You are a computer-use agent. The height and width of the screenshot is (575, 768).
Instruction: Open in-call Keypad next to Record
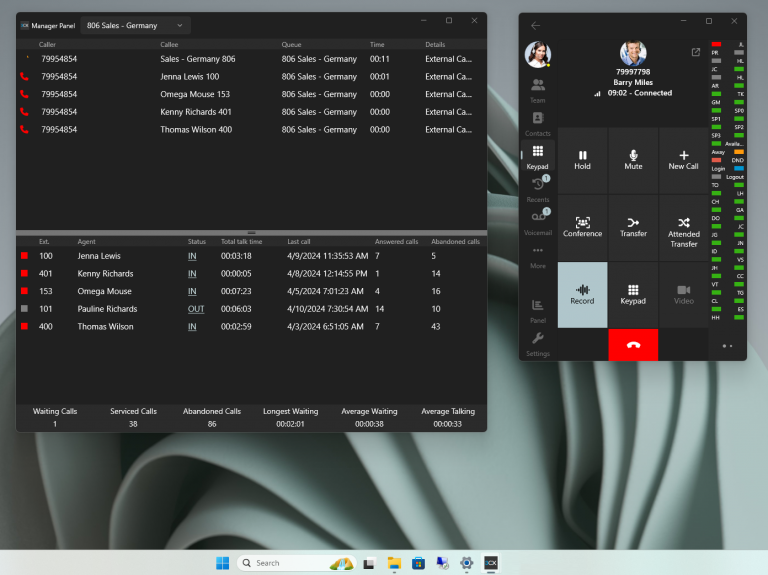coord(633,295)
